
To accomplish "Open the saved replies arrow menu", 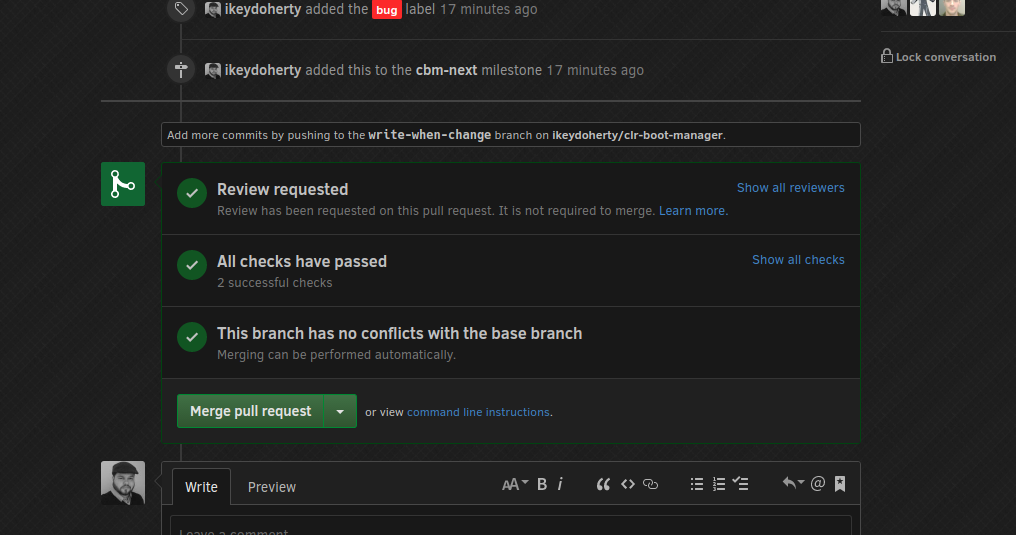I will pos(793,483).
